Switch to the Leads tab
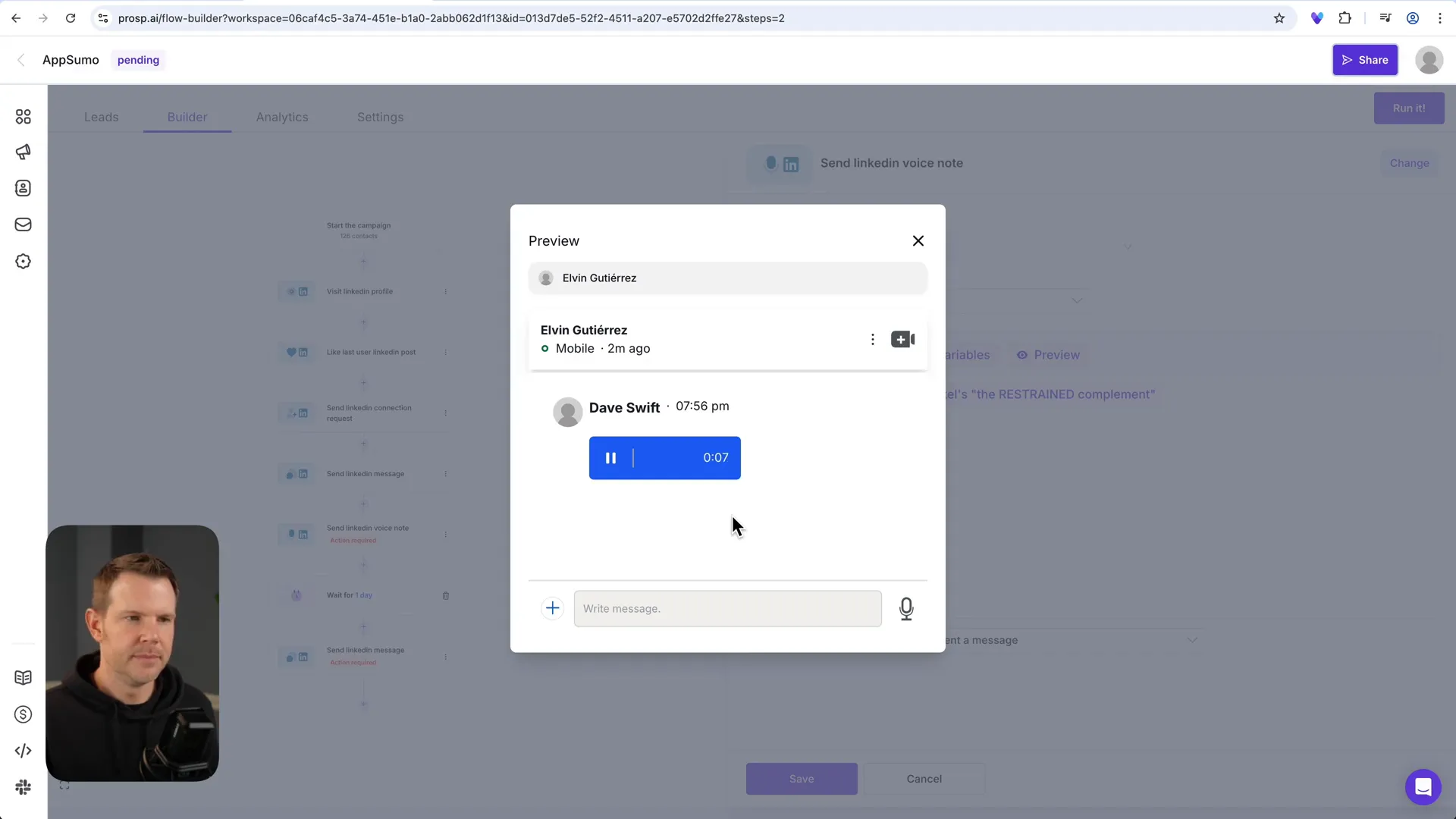The width and height of the screenshot is (1456, 819). click(x=101, y=118)
